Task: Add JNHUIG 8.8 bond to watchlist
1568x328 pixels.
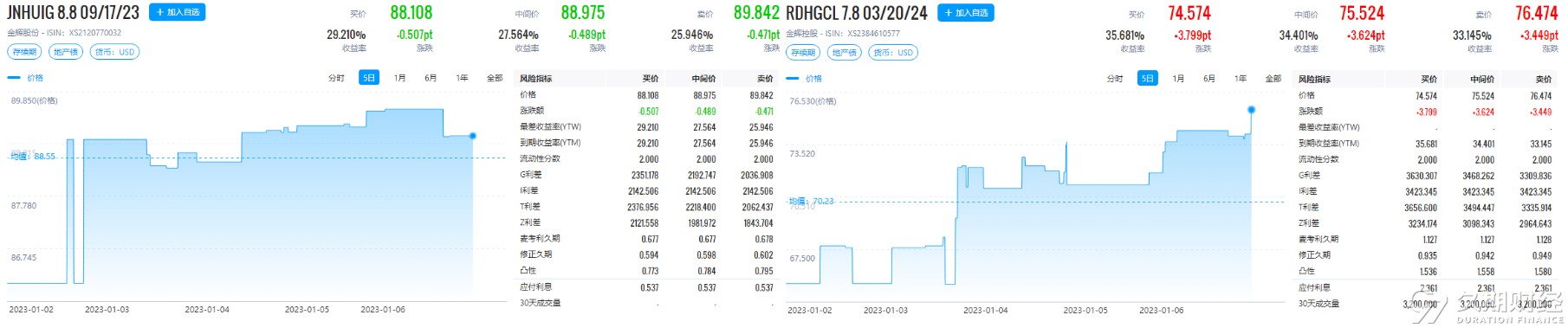Action: coord(177,12)
